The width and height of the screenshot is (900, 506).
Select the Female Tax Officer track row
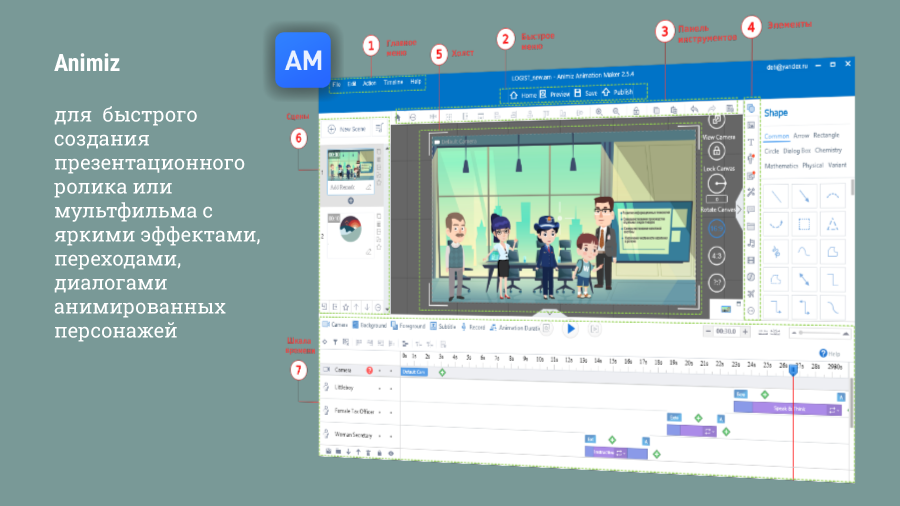click(x=360, y=411)
